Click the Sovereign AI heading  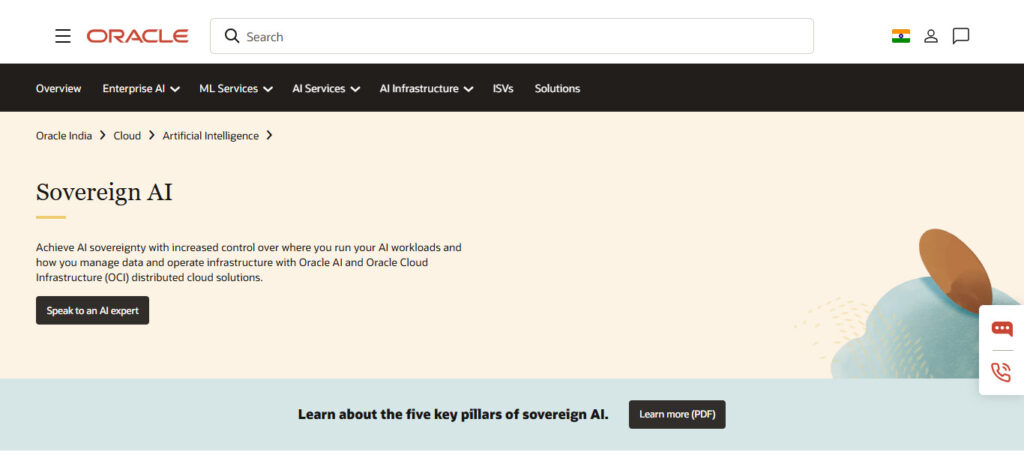(104, 192)
